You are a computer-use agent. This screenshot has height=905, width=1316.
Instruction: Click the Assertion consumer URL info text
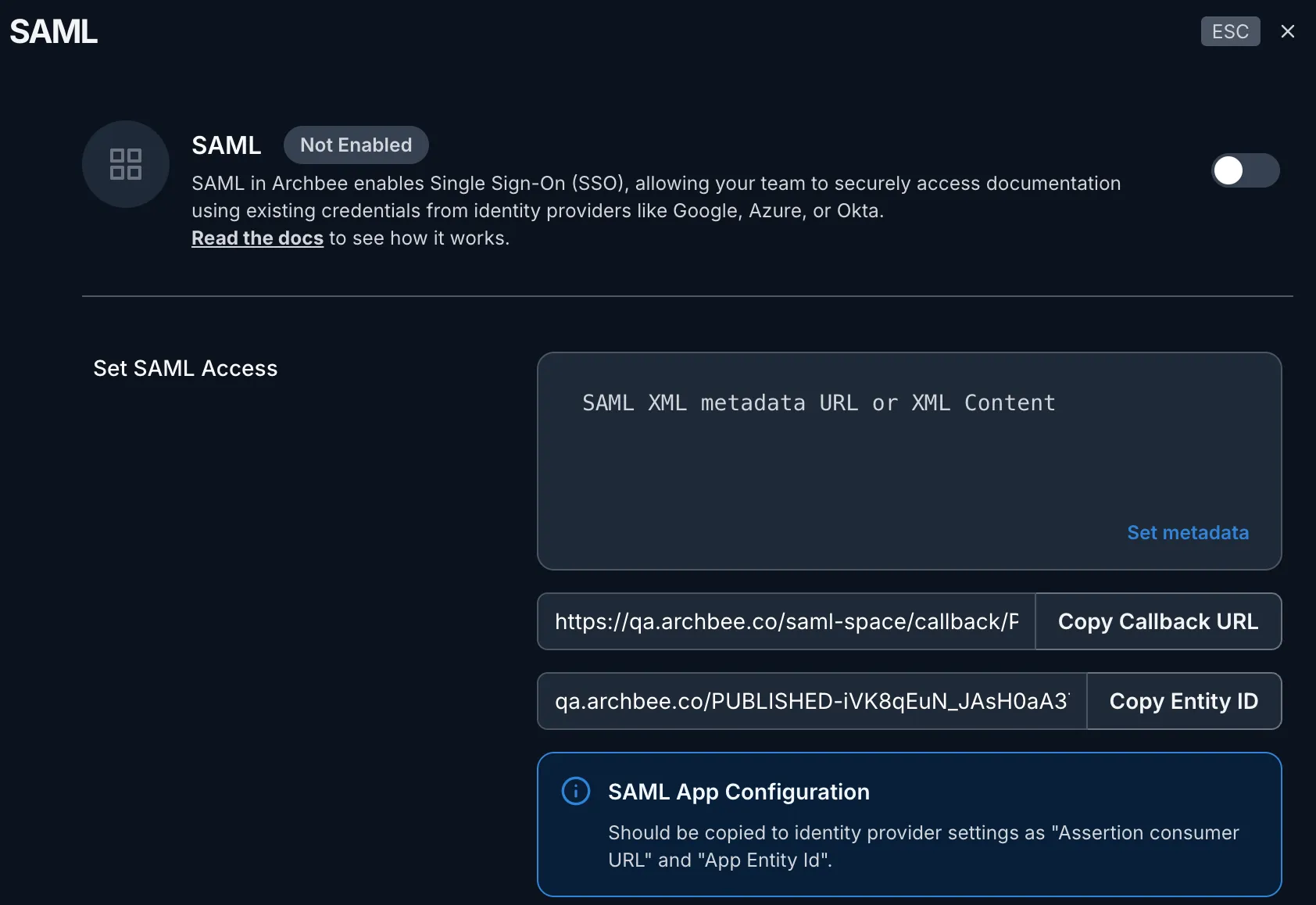[924, 846]
